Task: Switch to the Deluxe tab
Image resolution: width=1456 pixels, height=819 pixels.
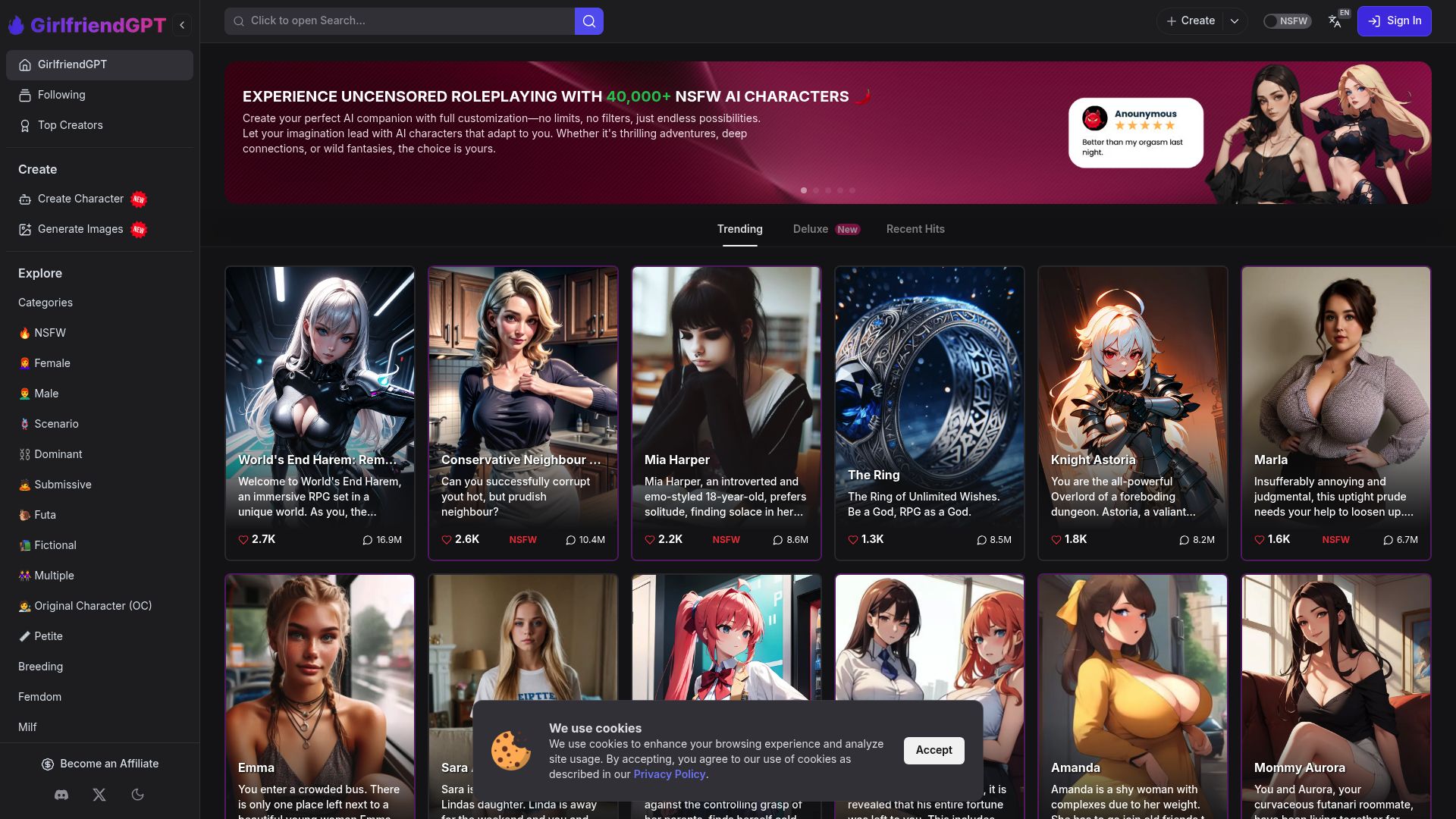Action: pos(826,229)
